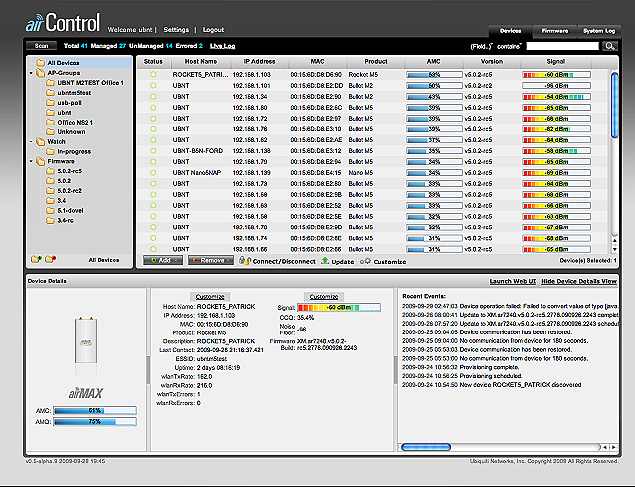
Task: Click the remove group folder icon
Action: click(51, 259)
